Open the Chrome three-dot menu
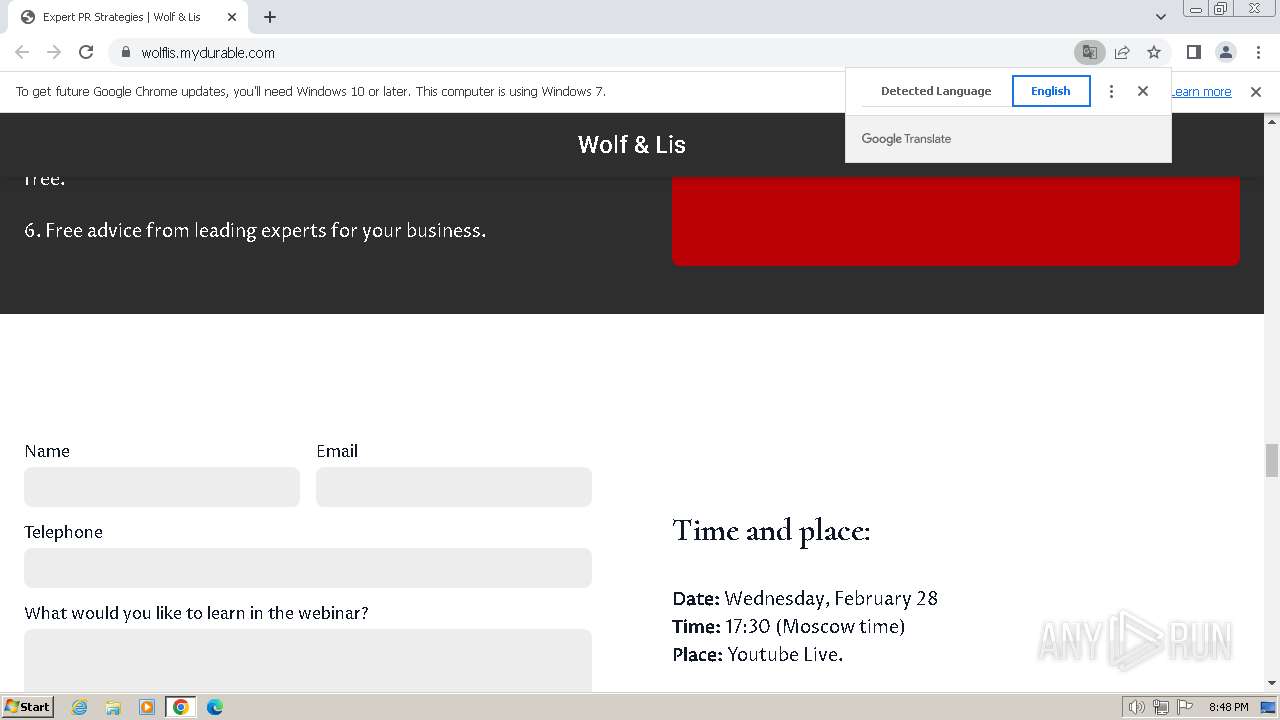1280x720 pixels. [1258, 52]
